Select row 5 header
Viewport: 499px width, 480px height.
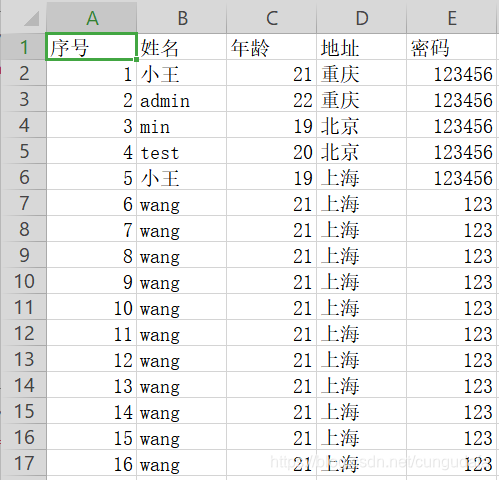click(x=23, y=151)
